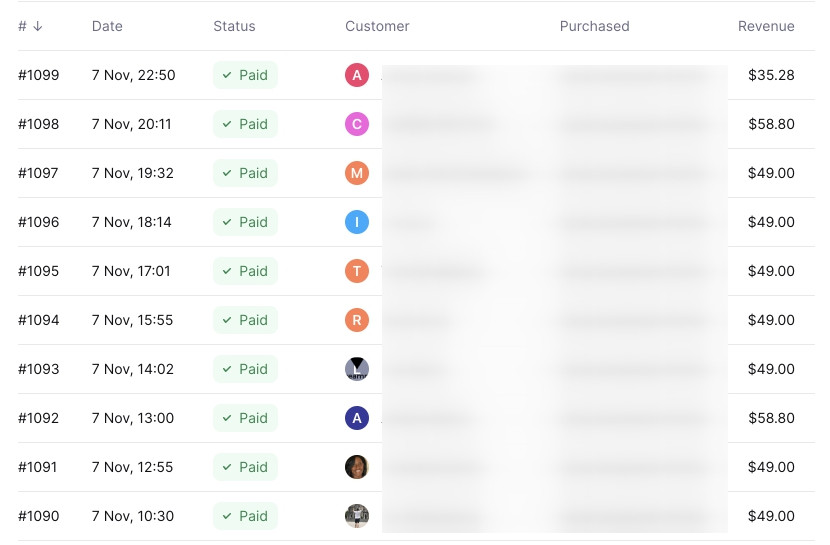Click the photo avatar in order #1093 row
The image size is (830, 545).
[357, 369]
